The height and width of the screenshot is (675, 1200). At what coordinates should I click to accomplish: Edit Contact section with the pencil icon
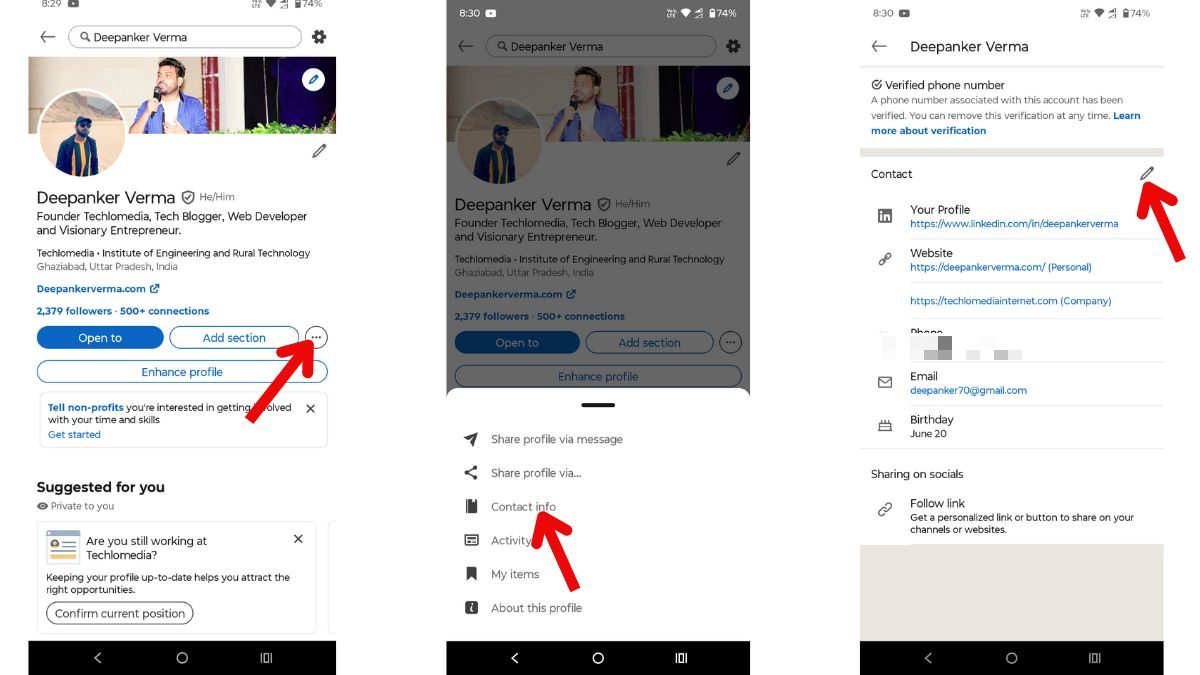click(x=1146, y=174)
